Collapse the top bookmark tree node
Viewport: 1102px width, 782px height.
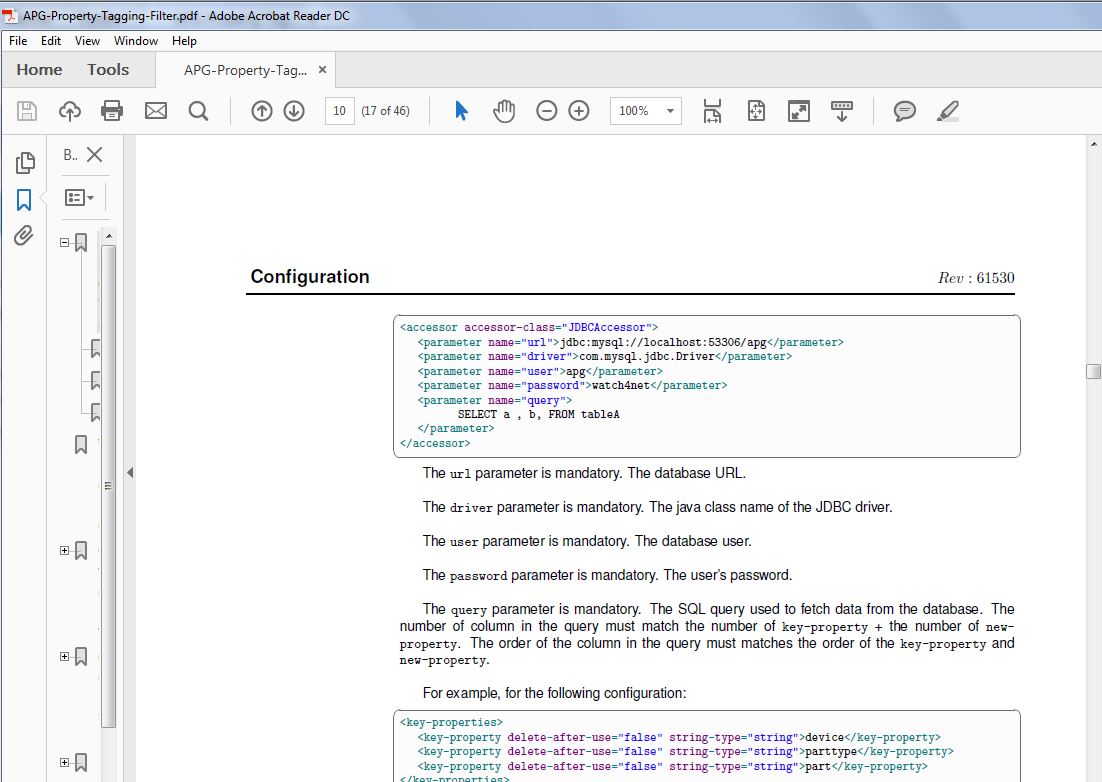(65, 242)
